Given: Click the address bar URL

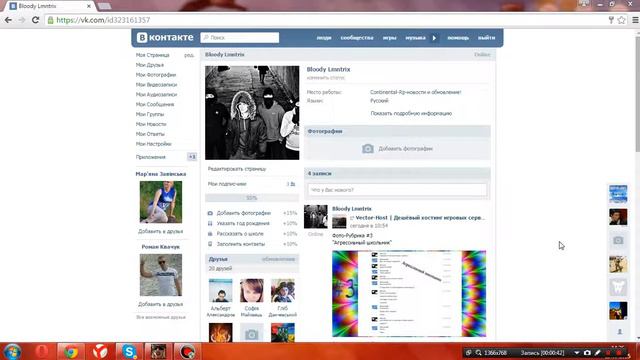Looking at the screenshot, I should [x=103, y=20].
